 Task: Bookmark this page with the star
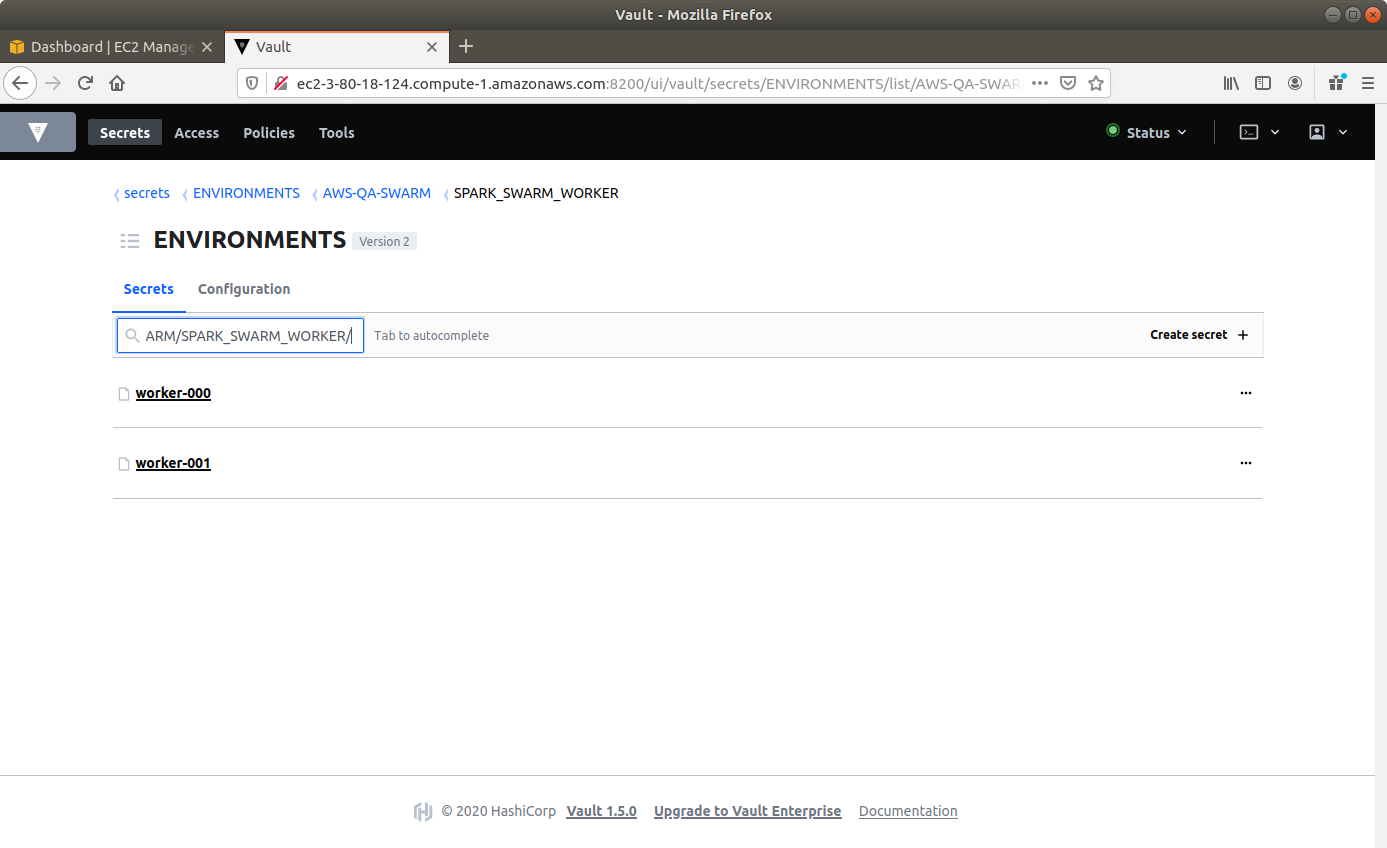tap(1096, 84)
